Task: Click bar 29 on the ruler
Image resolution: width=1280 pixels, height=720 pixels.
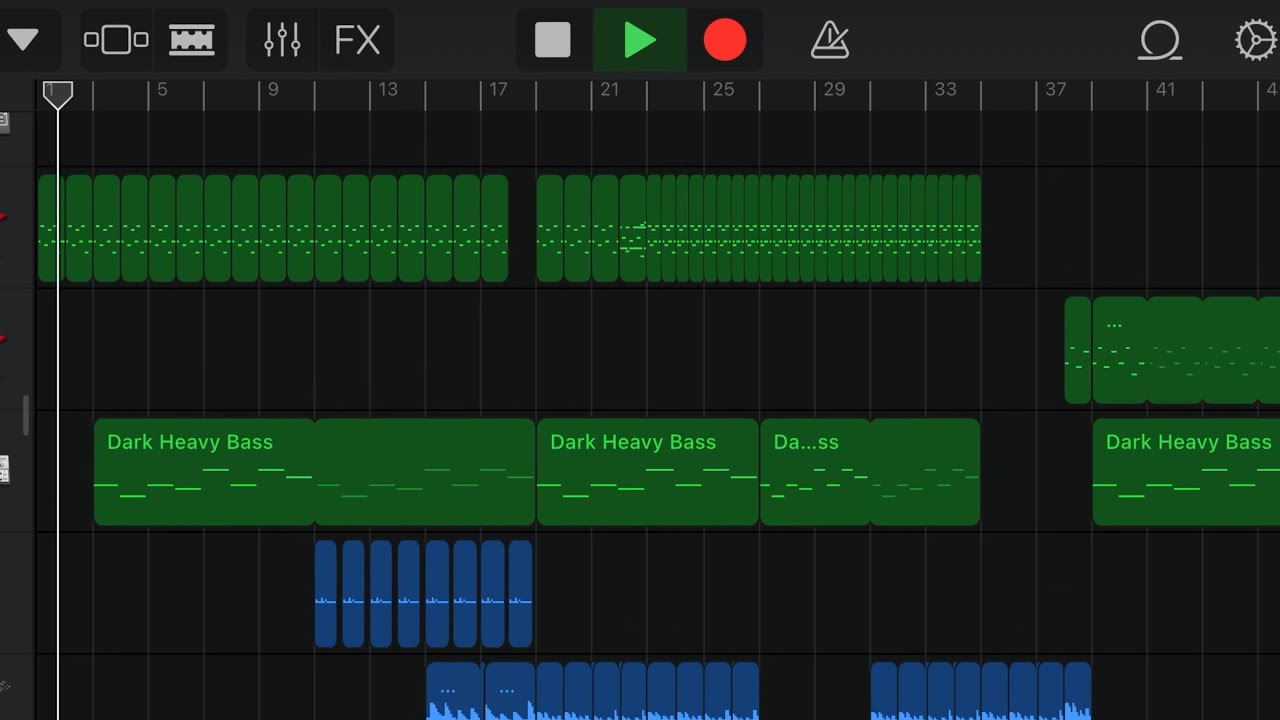Action: (834, 90)
